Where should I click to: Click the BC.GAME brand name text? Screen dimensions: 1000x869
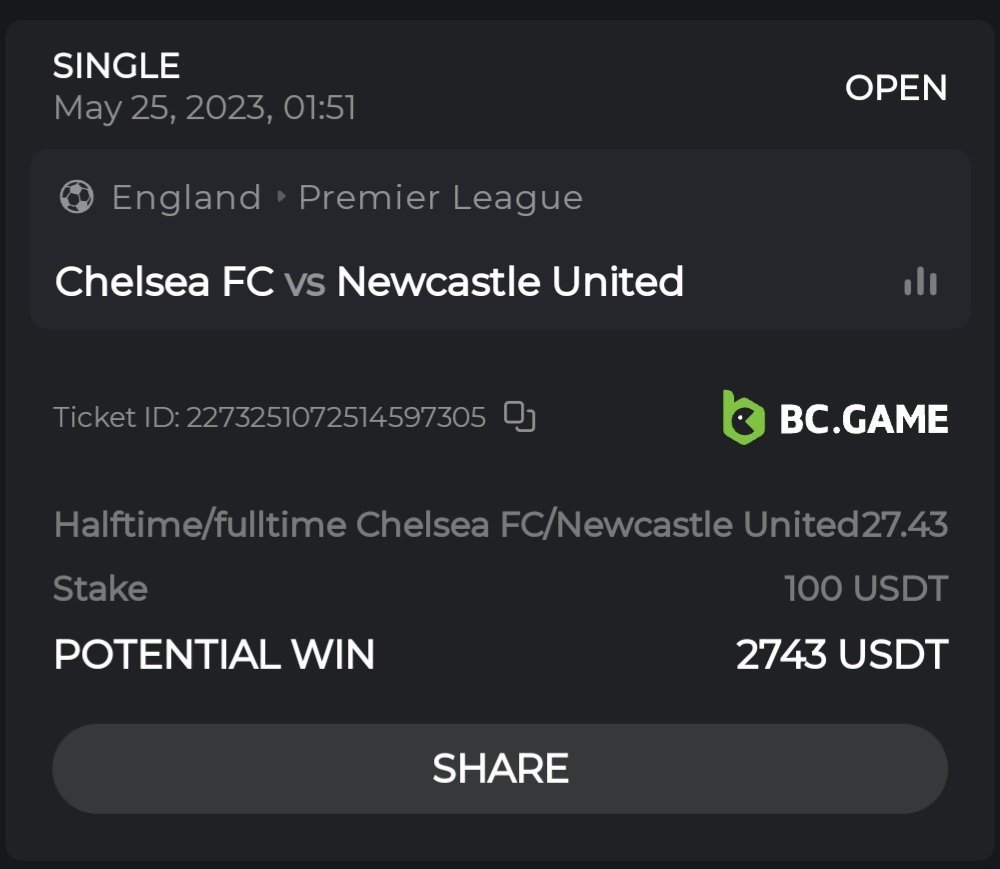tap(864, 418)
